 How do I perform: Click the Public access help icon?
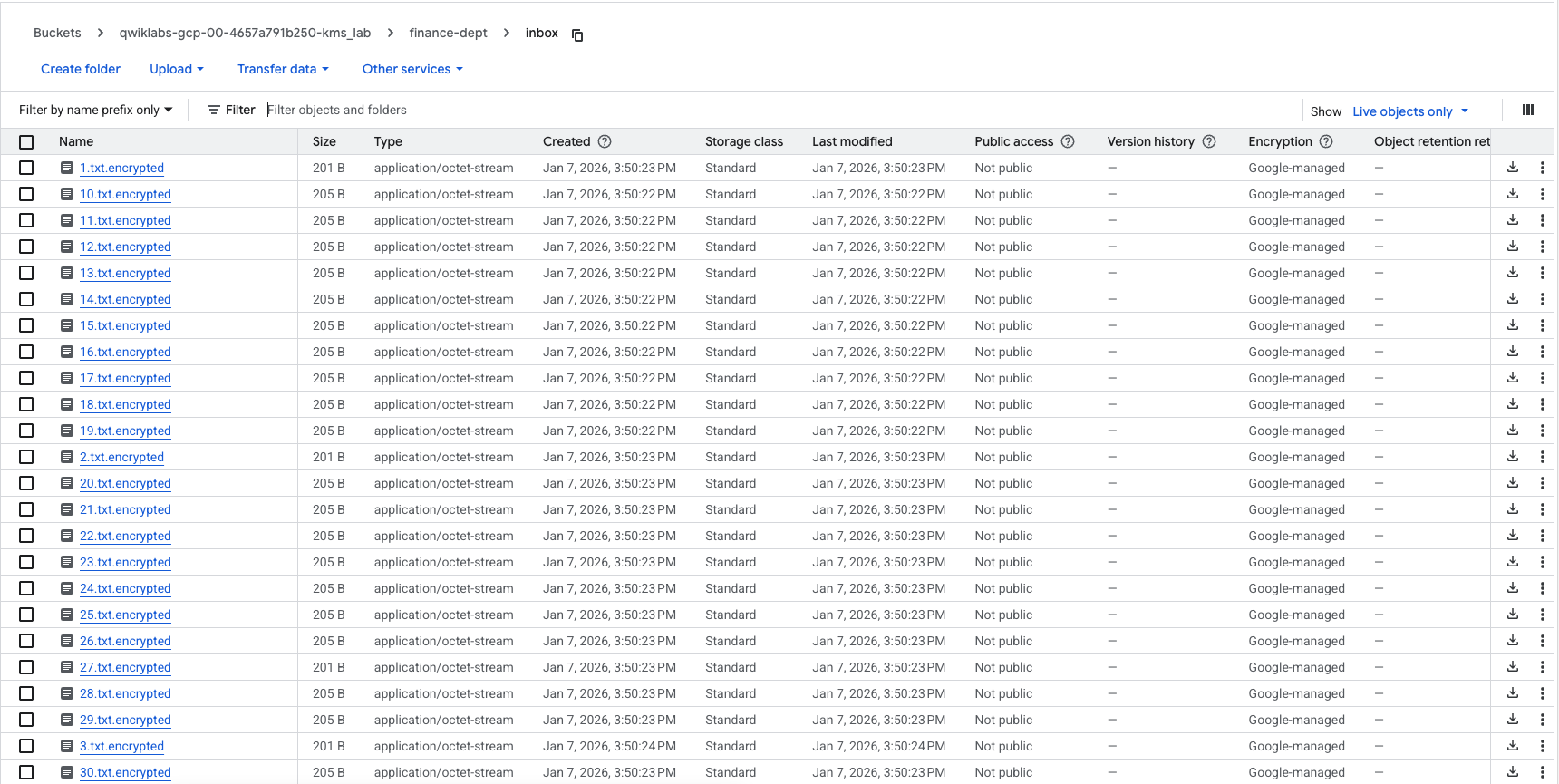coord(1068,141)
